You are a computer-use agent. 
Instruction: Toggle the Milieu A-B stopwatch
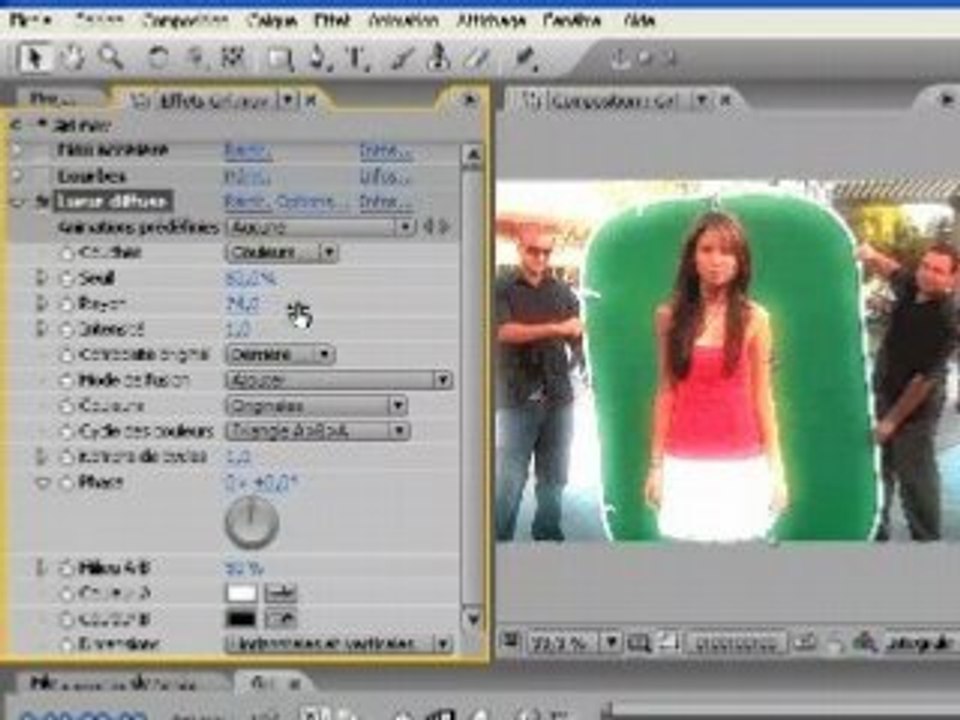(66, 568)
